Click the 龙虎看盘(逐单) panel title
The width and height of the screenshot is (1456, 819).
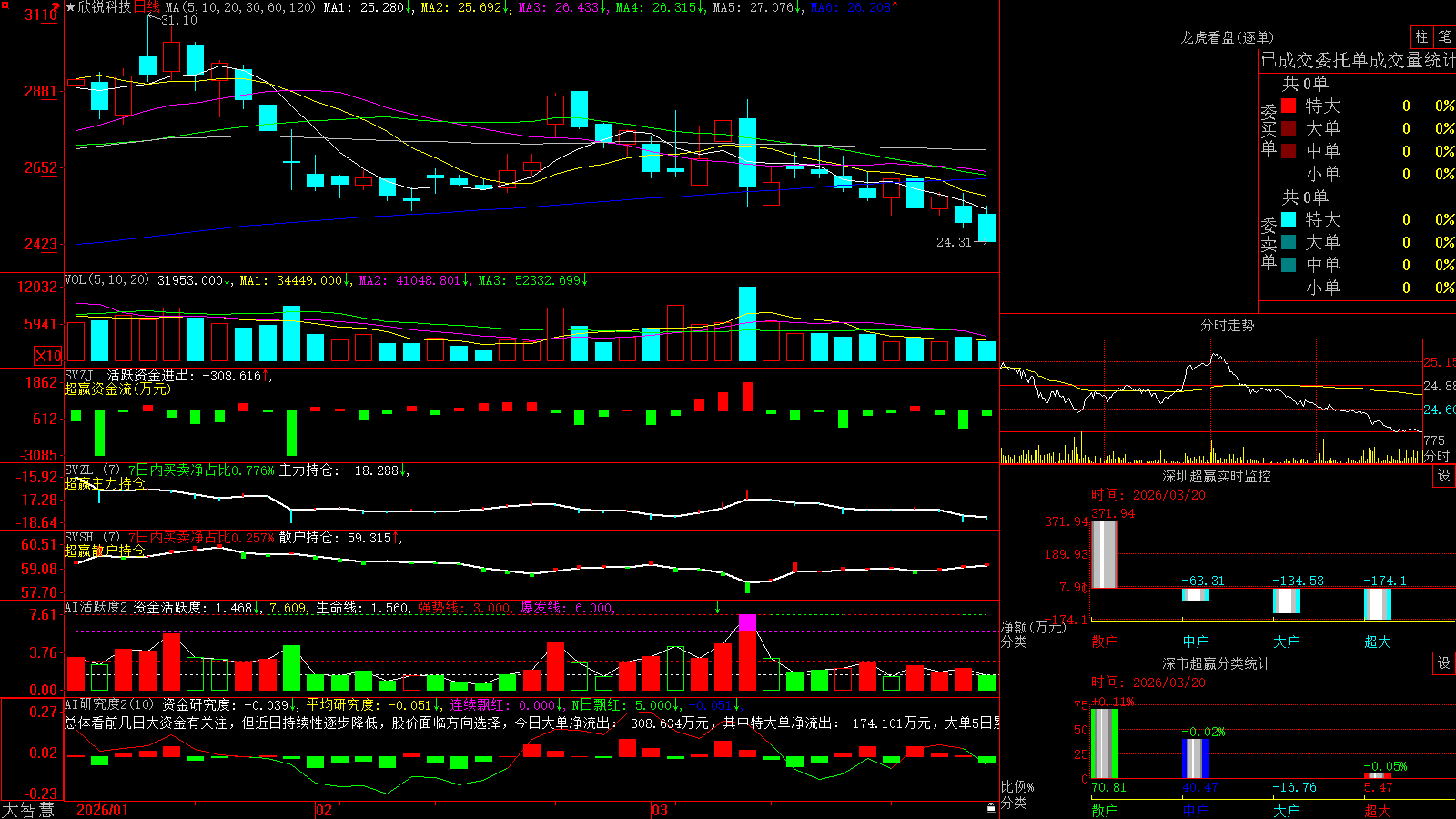click(x=1227, y=37)
